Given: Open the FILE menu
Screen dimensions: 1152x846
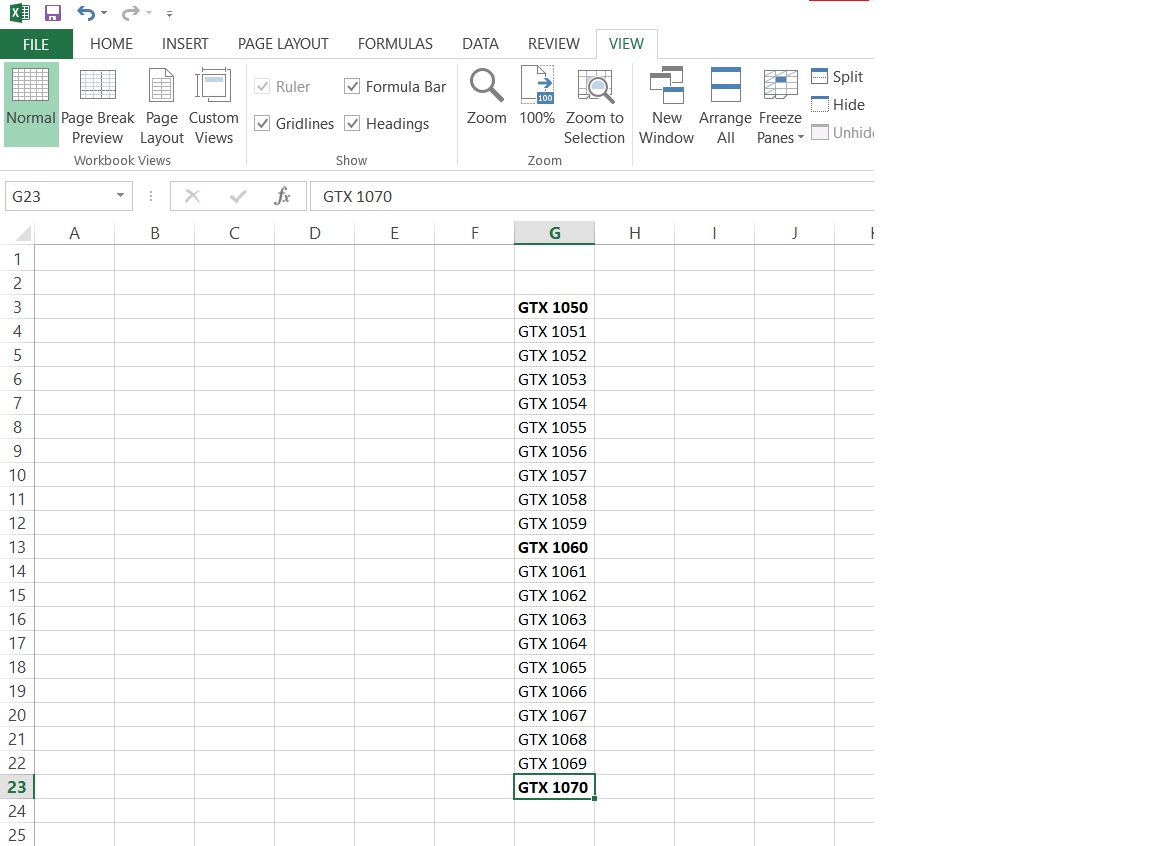Looking at the screenshot, I should (x=35, y=44).
